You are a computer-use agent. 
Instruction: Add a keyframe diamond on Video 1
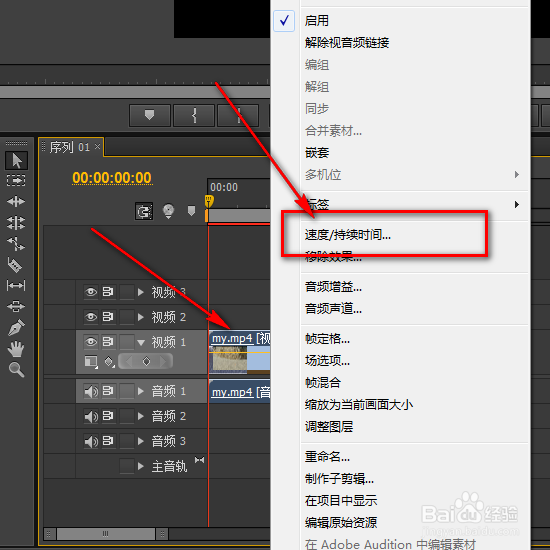[147, 361]
